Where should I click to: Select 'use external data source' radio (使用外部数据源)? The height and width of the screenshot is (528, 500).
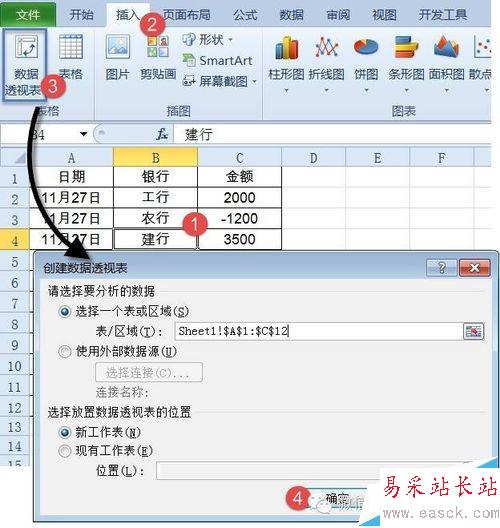pos(64,352)
